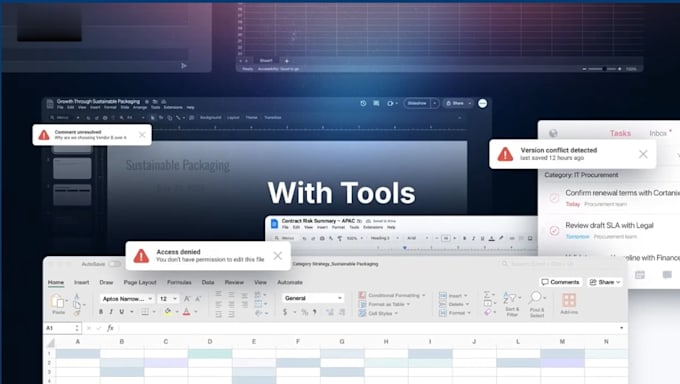Open the Excel Automate tab

[x=290, y=282]
